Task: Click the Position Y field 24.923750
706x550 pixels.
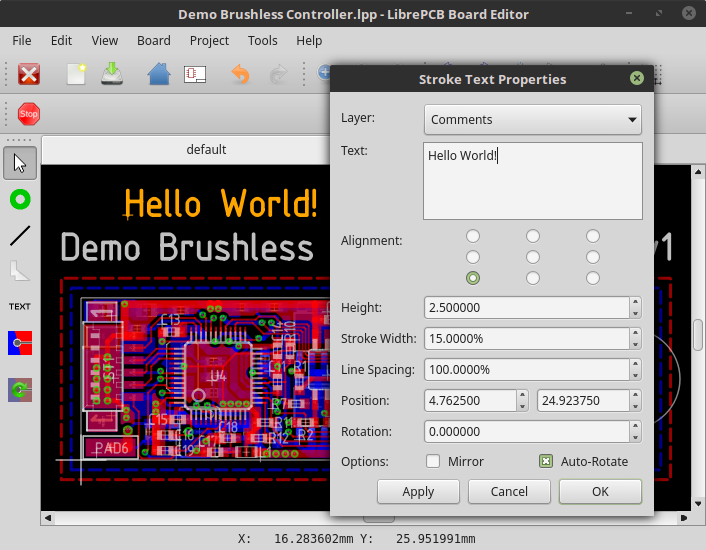Action: pyautogui.click(x=583, y=401)
